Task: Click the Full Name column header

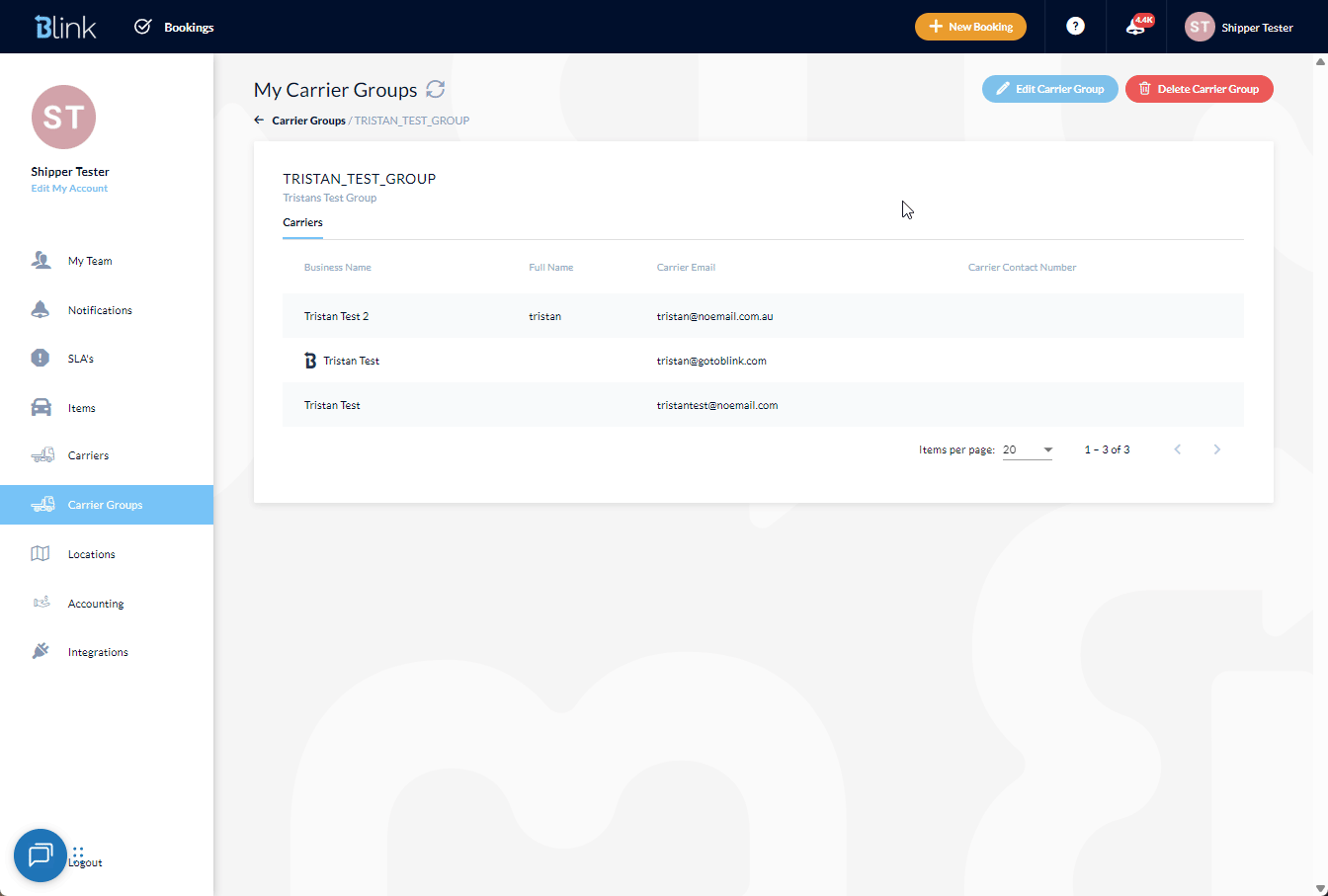Action: [x=551, y=268]
